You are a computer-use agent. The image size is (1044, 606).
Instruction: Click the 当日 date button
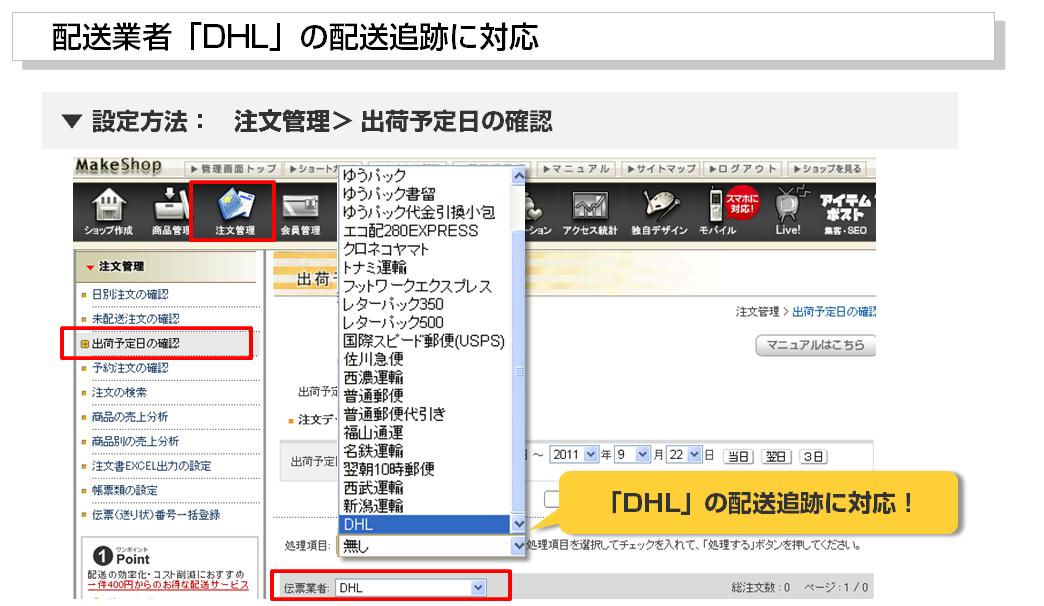click(738, 457)
